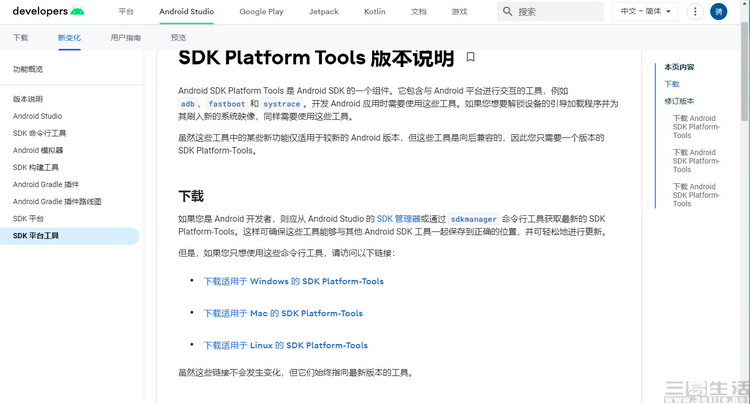Click the 本页内容 contents heading
The height and width of the screenshot is (404, 750).
point(679,67)
